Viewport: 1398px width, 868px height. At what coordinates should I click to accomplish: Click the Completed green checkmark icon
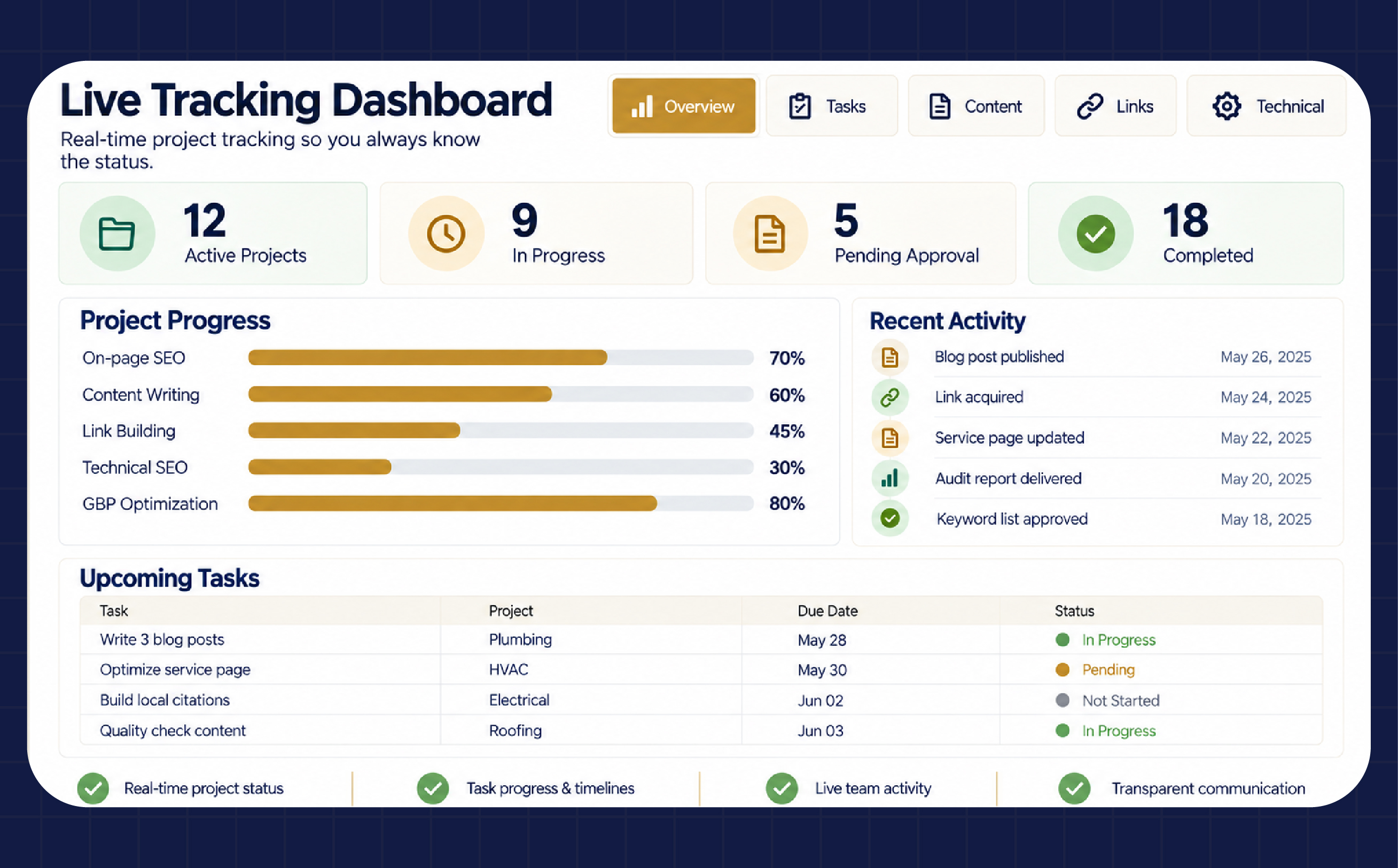(1096, 233)
